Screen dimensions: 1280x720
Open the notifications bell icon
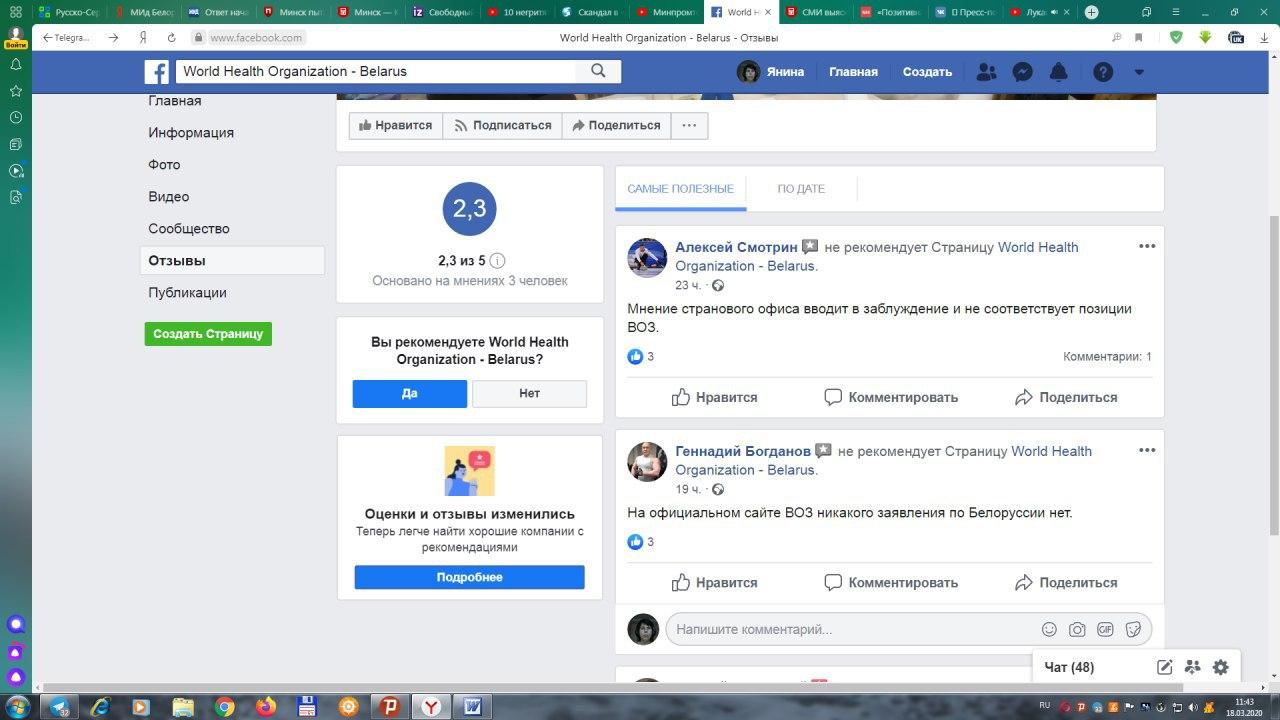[1058, 72]
